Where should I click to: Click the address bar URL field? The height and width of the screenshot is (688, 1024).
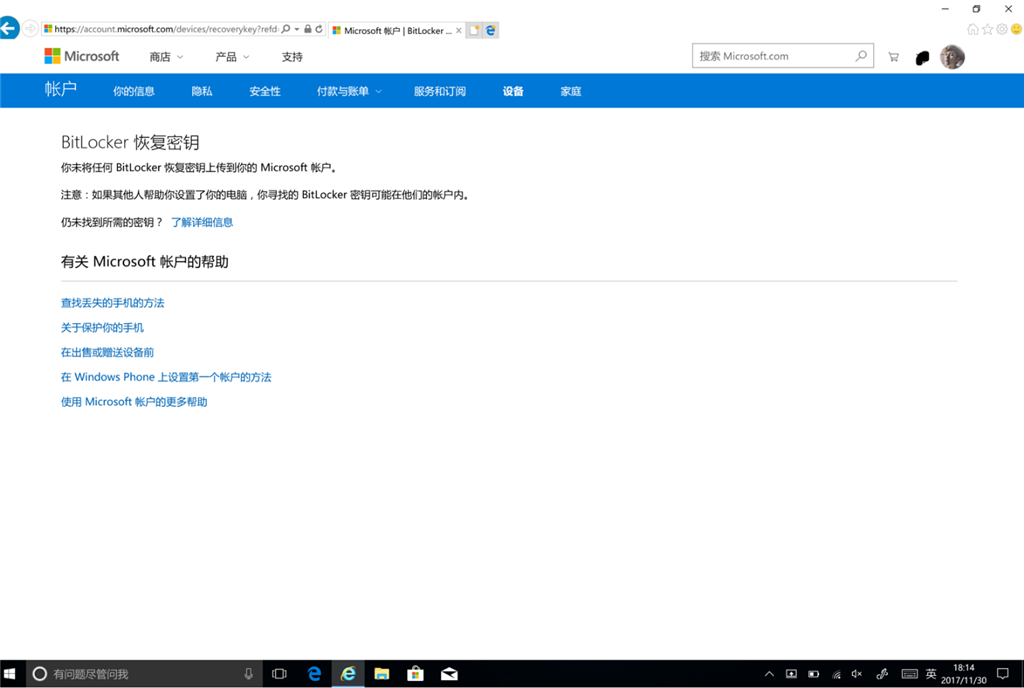(166, 29)
